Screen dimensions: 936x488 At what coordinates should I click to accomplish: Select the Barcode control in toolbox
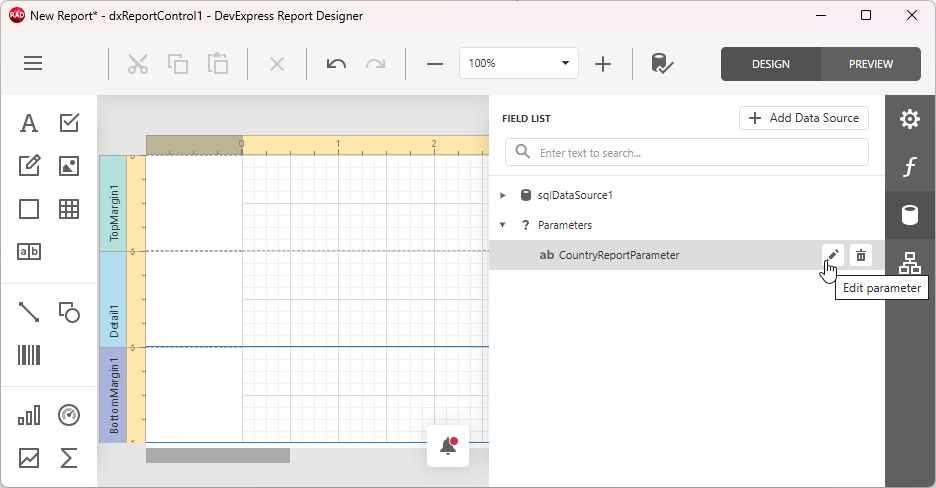(x=29, y=355)
